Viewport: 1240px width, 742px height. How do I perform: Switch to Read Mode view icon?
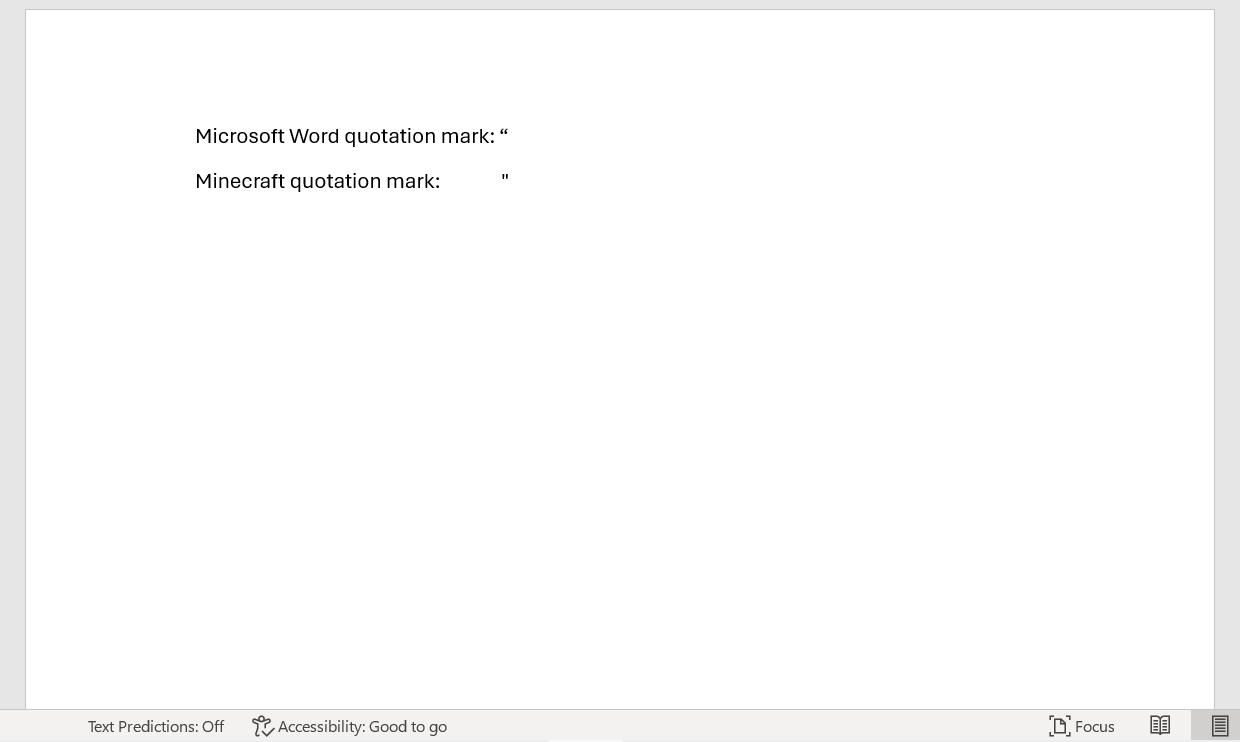pos(1160,726)
